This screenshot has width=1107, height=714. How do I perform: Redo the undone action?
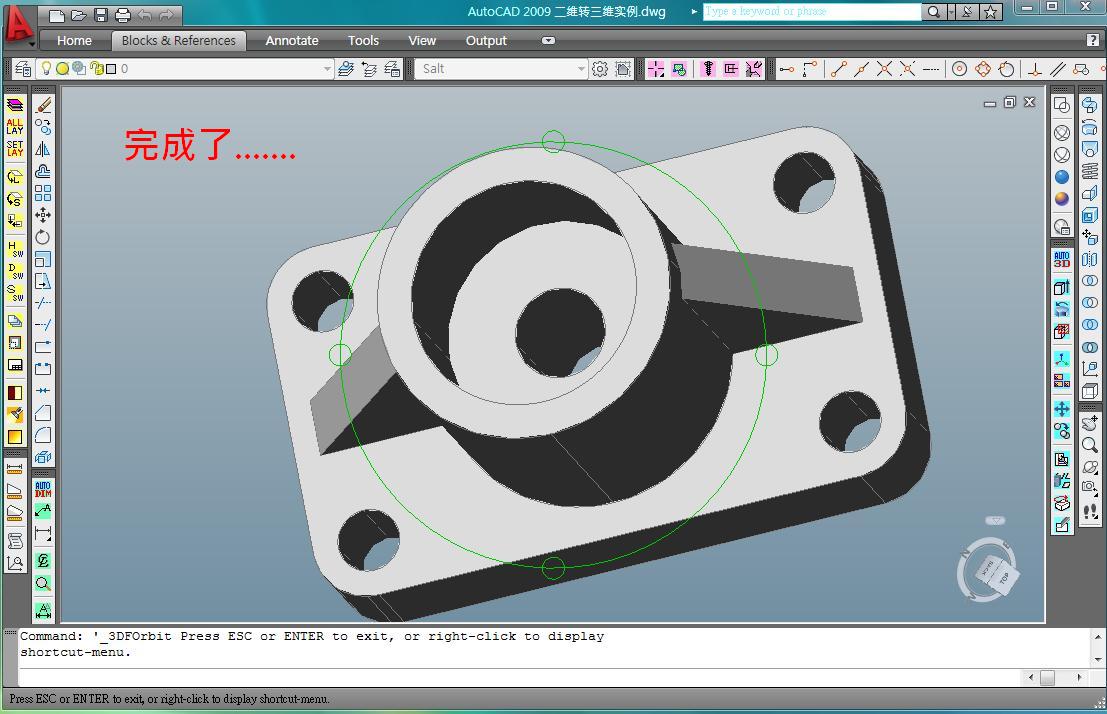pyautogui.click(x=167, y=15)
